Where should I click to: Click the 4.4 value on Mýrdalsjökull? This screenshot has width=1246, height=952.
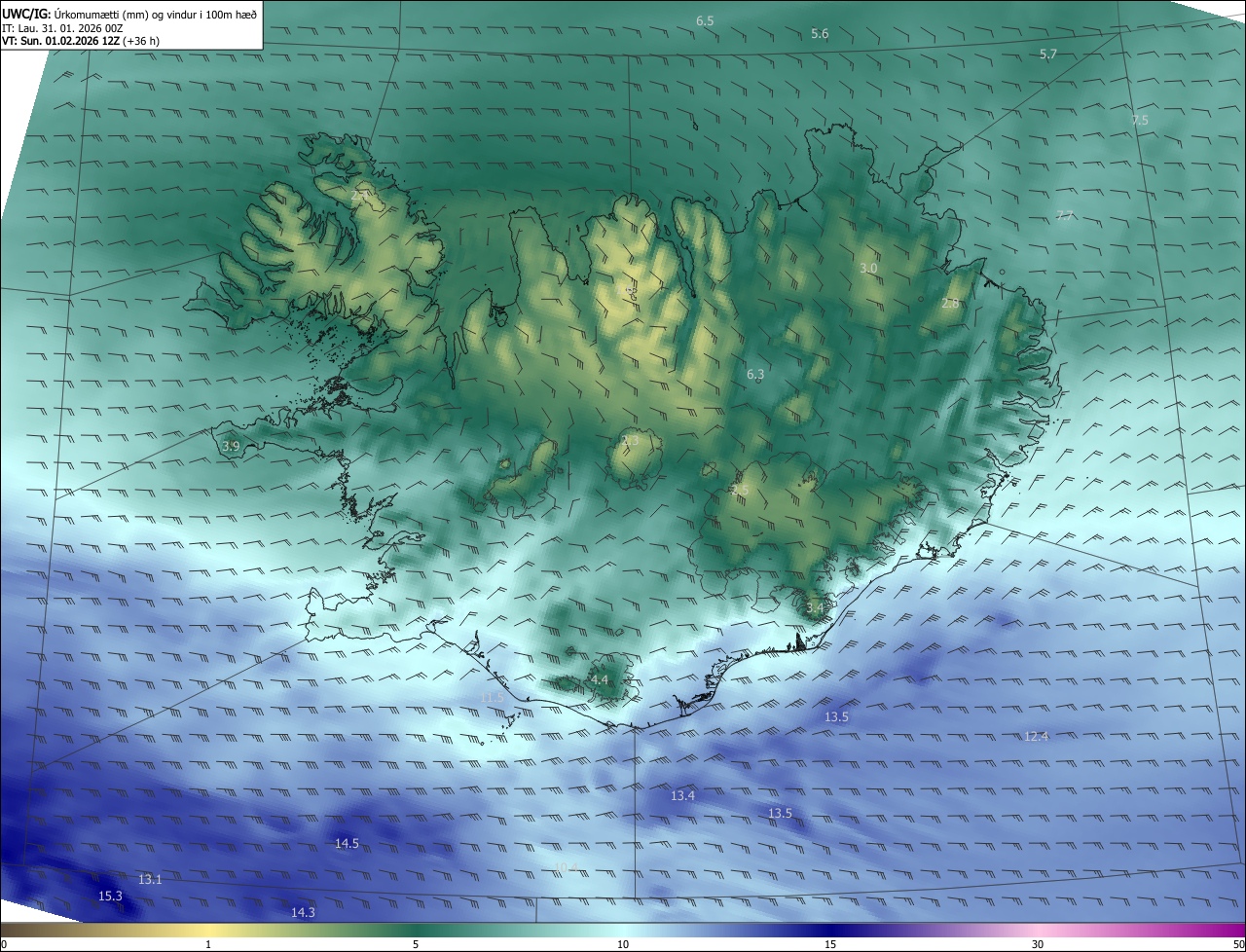coord(599,679)
